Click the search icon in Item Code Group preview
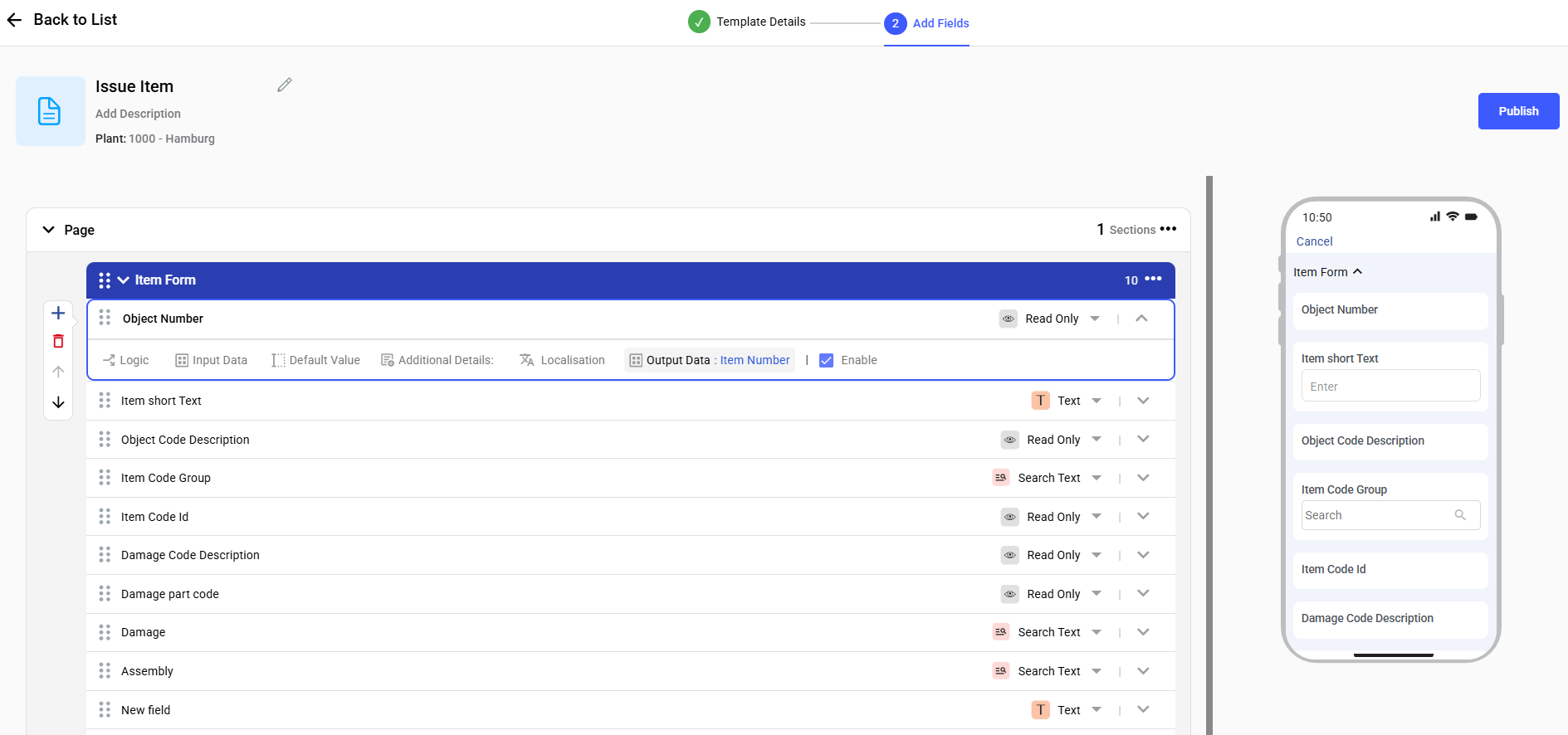 1460,515
